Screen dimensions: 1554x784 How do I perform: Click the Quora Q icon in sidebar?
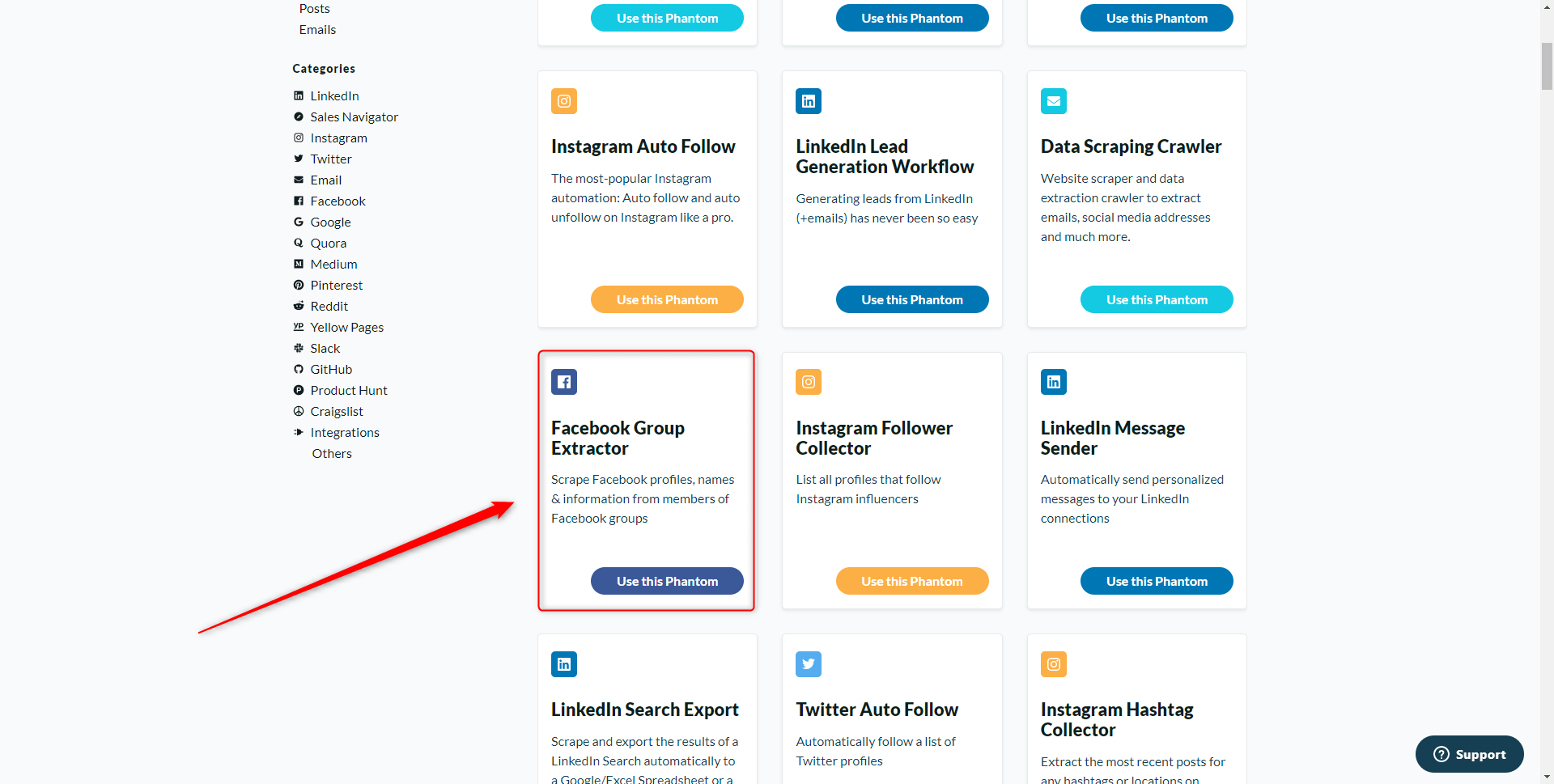(299, 243)
